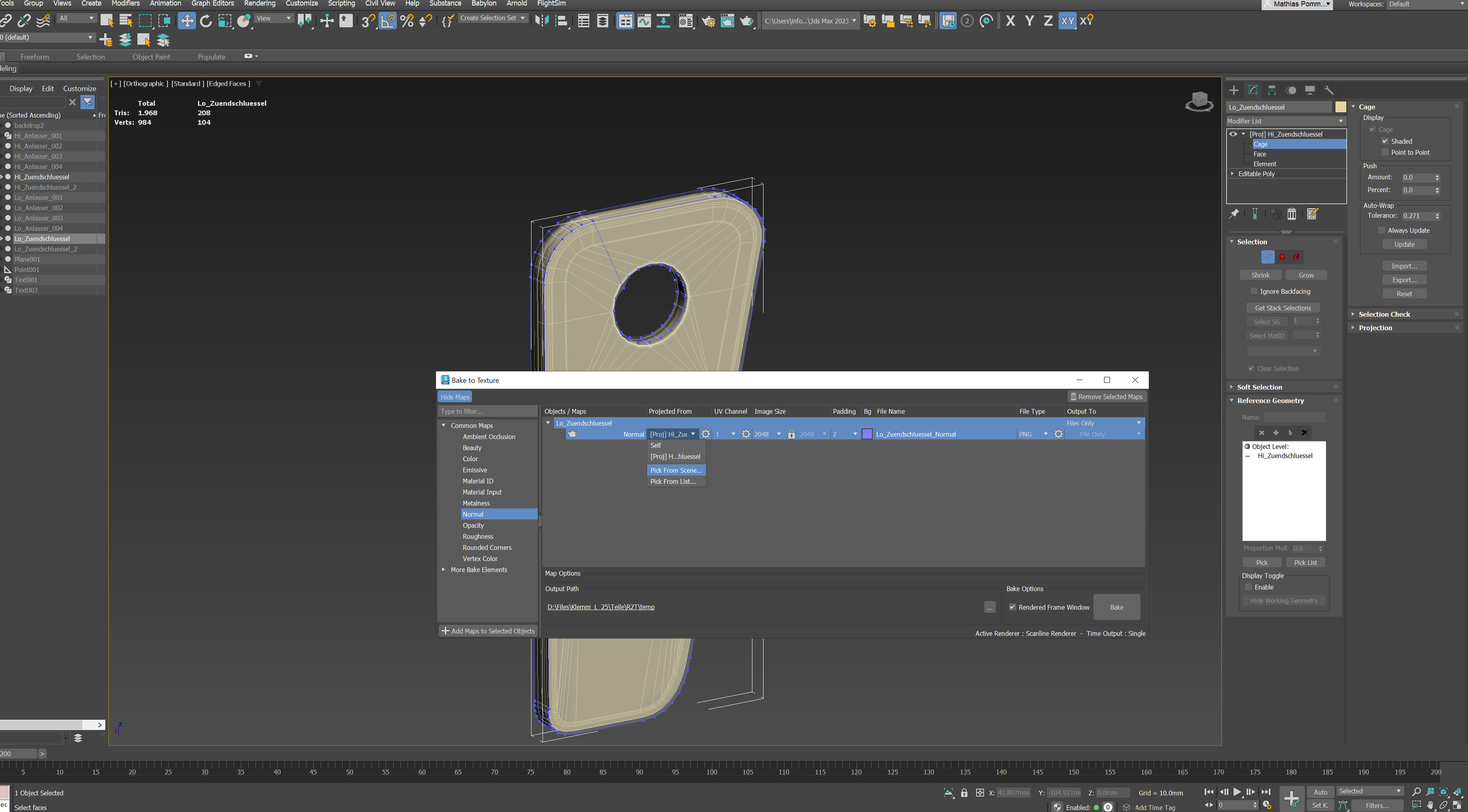Screen dimensions: 1468x812
Task: Select the Move transform tool
Action: point(187,21)
